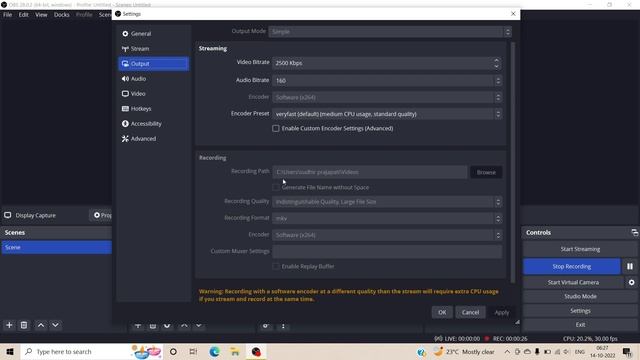
Task: Close the Settings dialog
Action: click(x=513, y=13)
